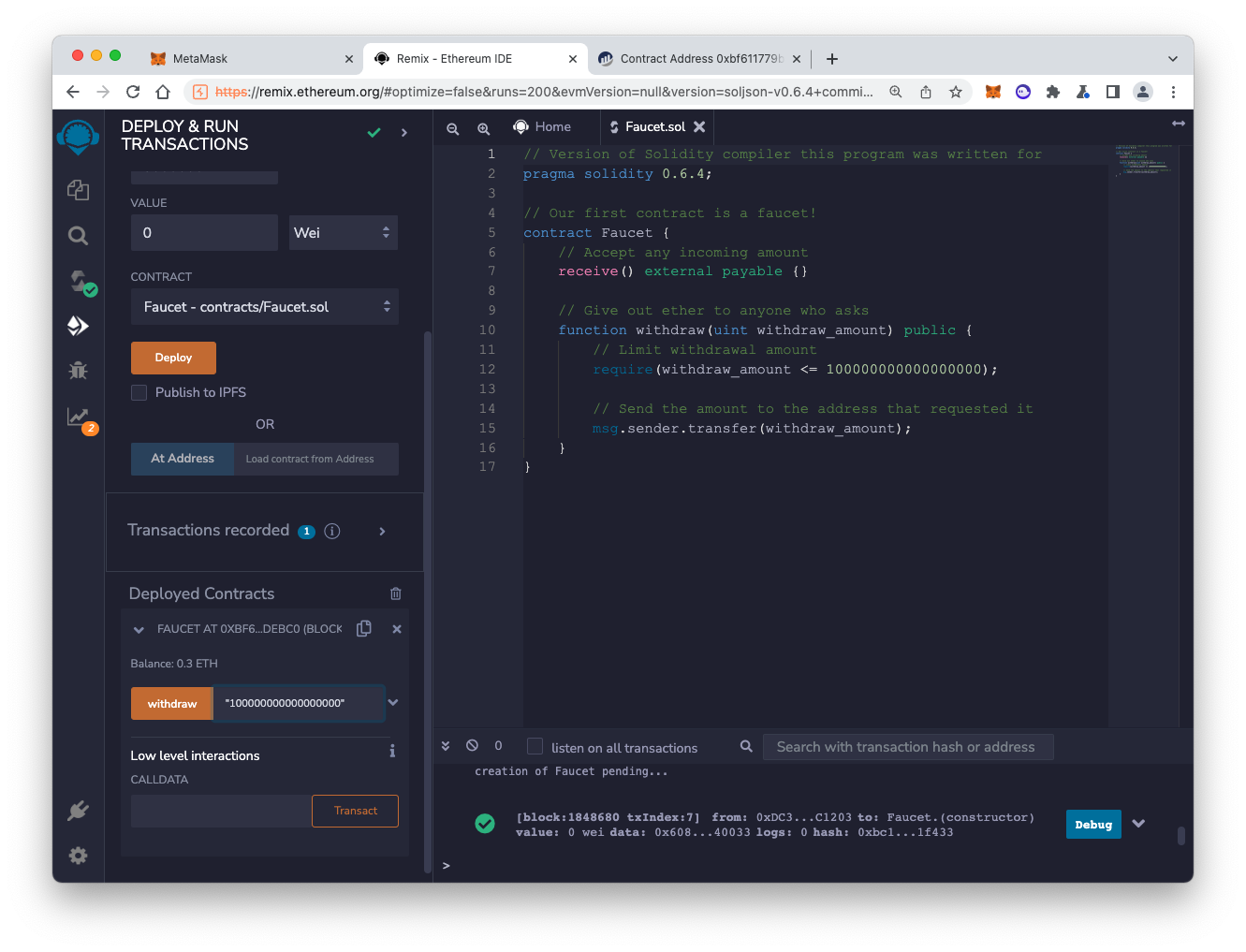Open the Solidity compiler sidebar icon
Image resolution: width=1246 pixels, height=952 pixels.
pyautogui.click(x=80, y=282)
